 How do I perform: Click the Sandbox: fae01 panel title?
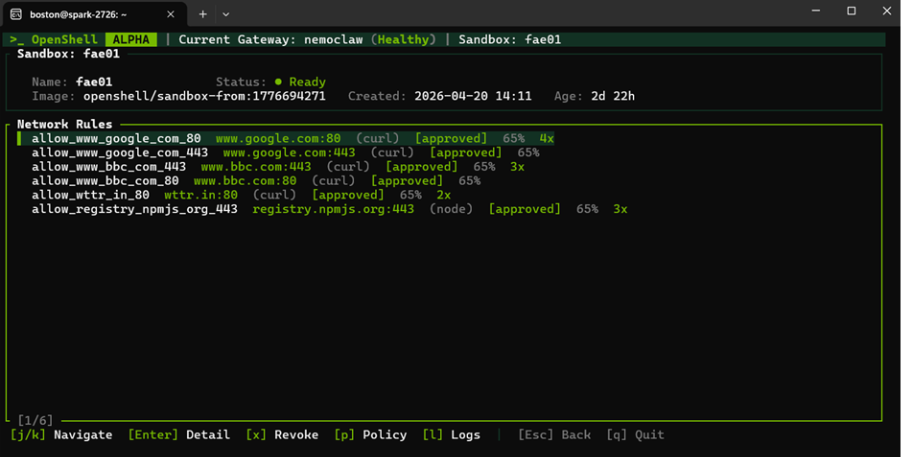pyautogui.click(x=68, y=54)
